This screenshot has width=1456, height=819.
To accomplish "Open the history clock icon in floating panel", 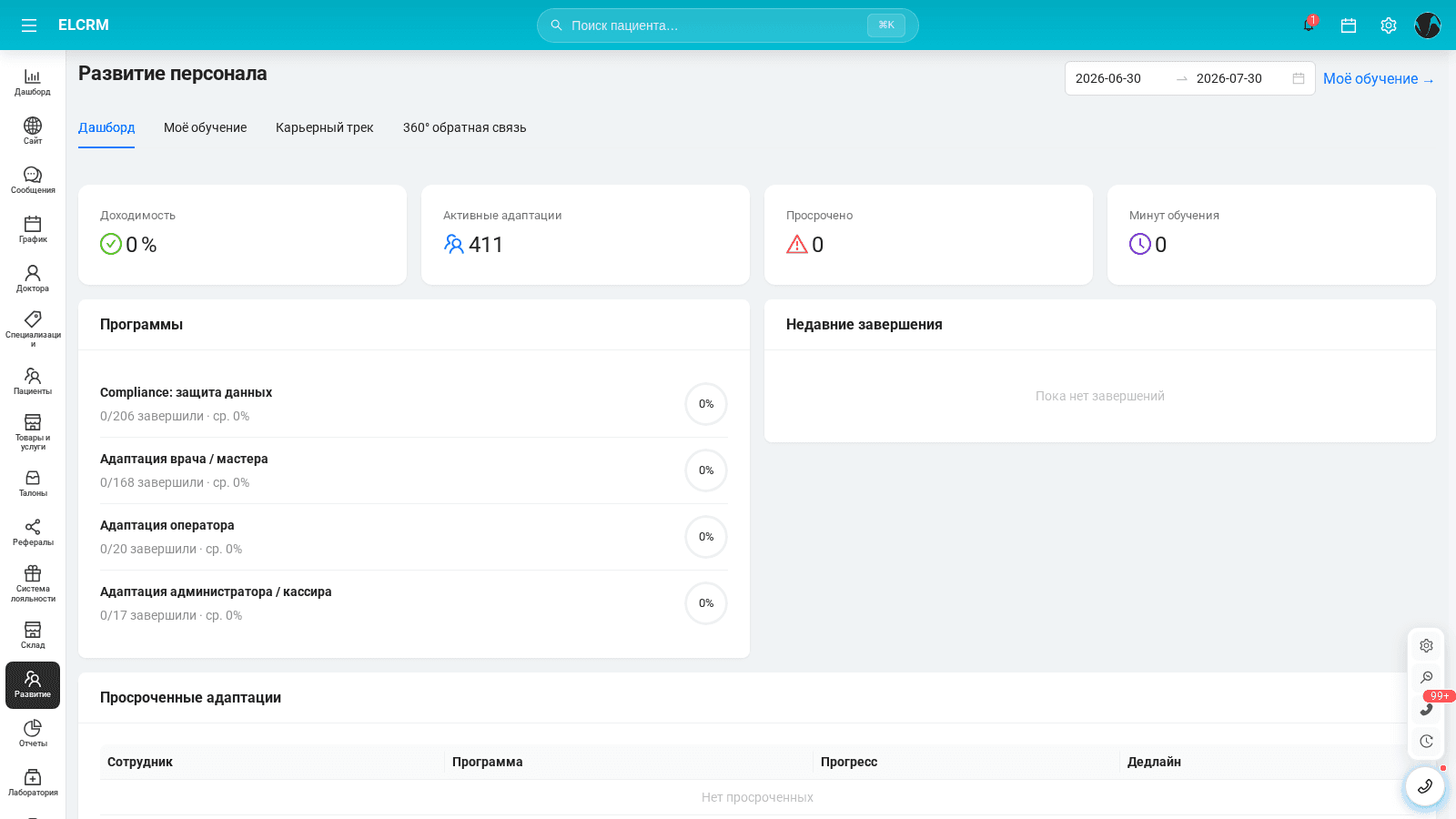I will point(1426,741).
